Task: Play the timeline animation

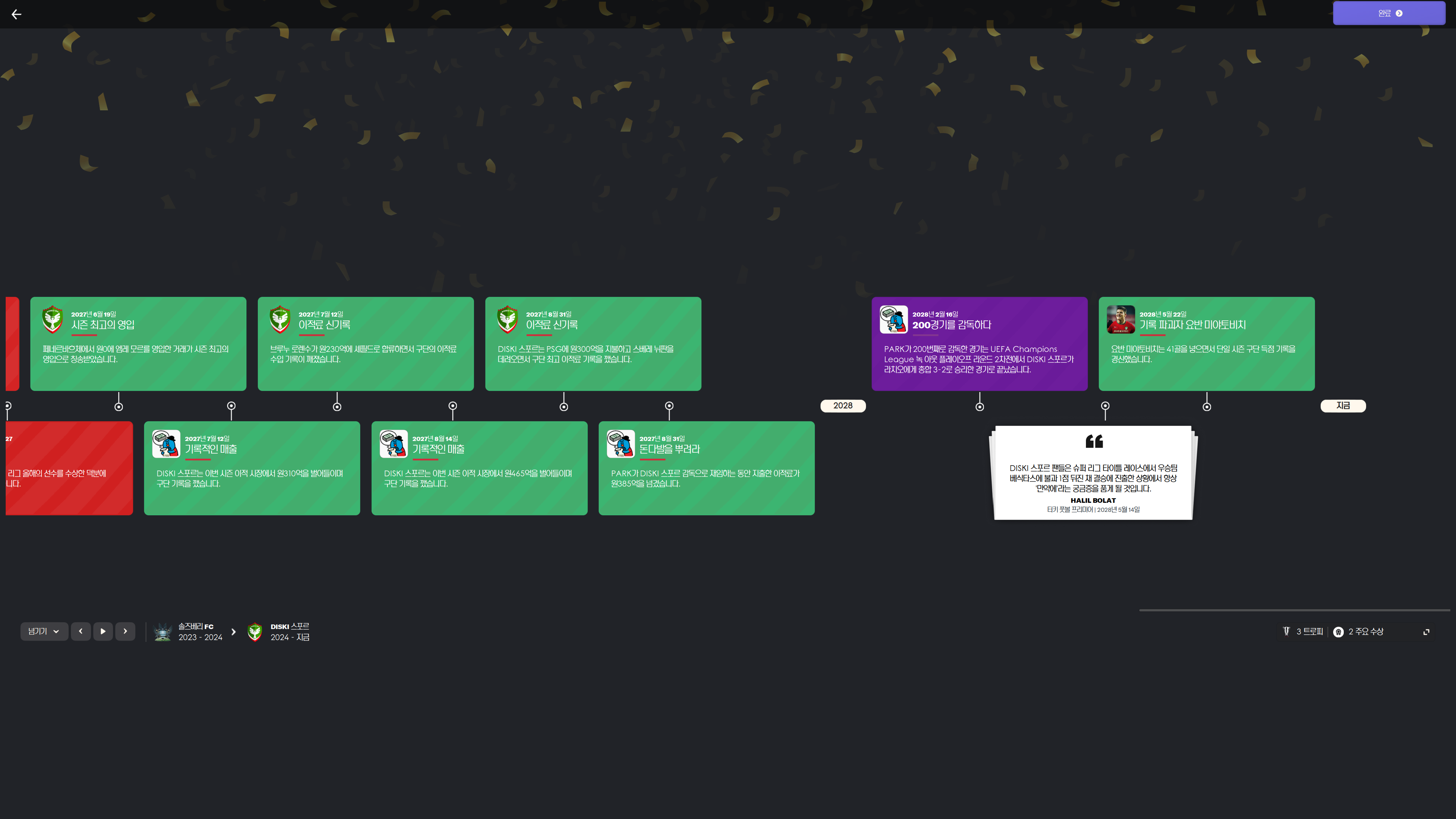Action: coord(103,631)
